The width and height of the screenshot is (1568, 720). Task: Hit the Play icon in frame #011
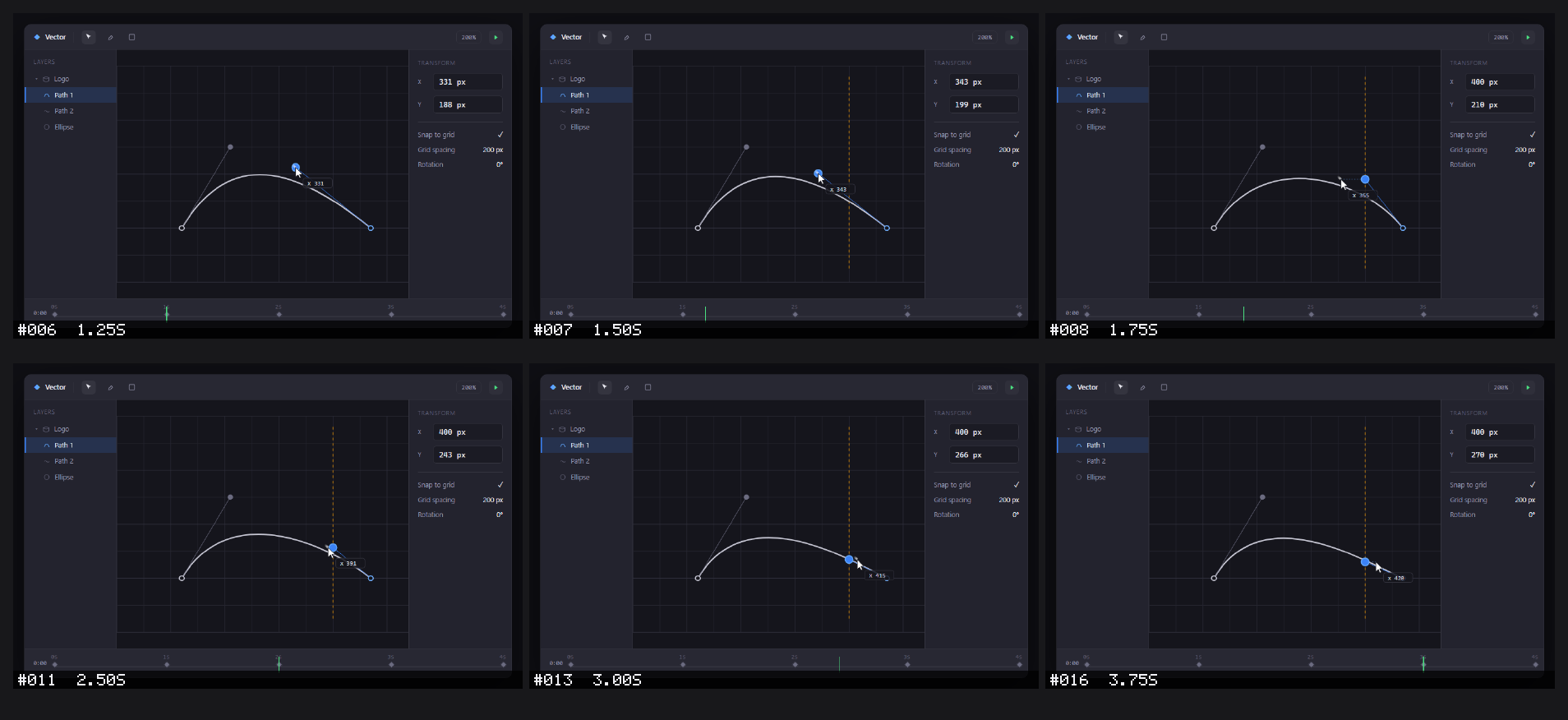496,387
